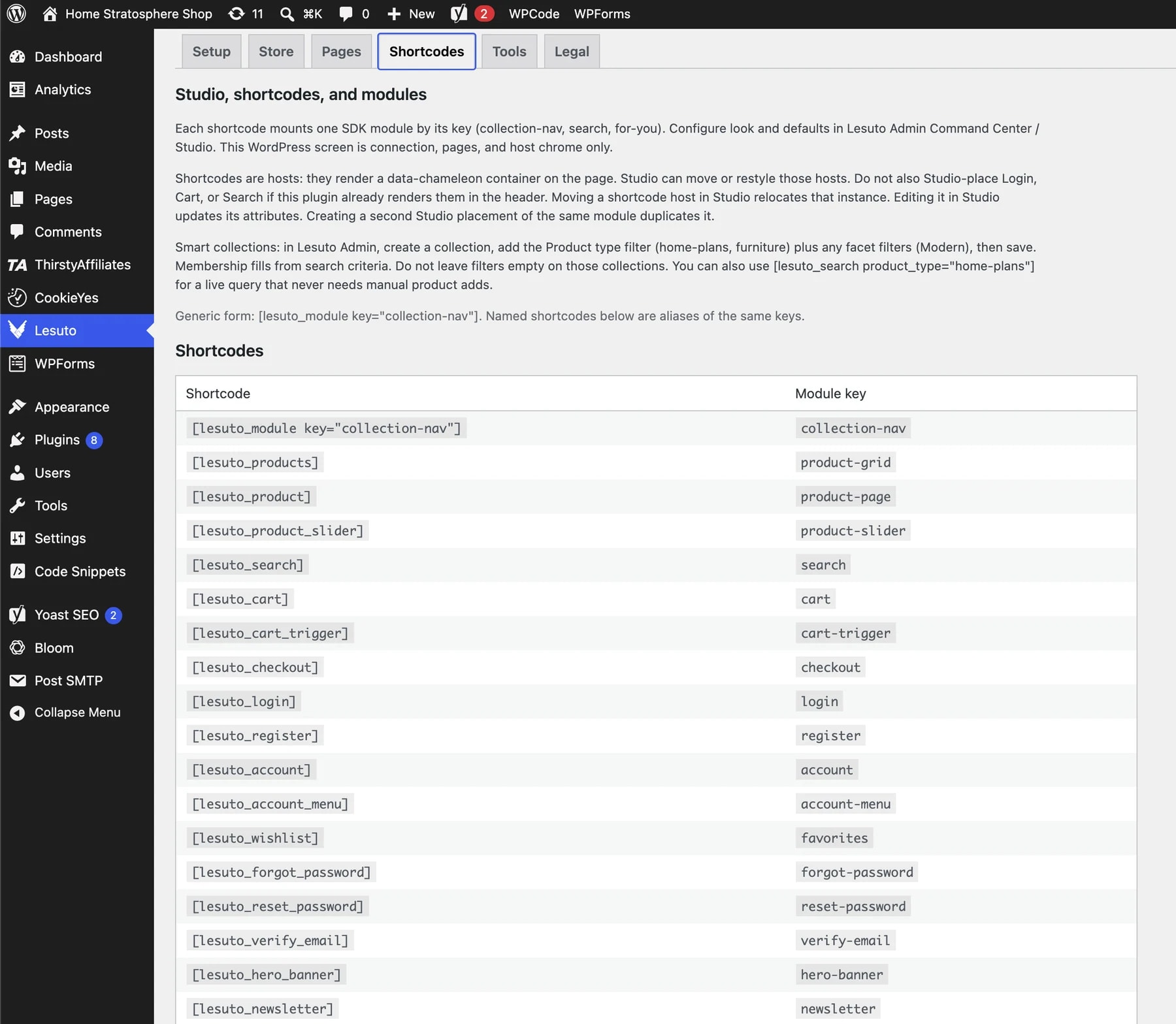Click the Yoast SEO sidebar icon
This screenshot has width=1176, height=1024.
18,615
